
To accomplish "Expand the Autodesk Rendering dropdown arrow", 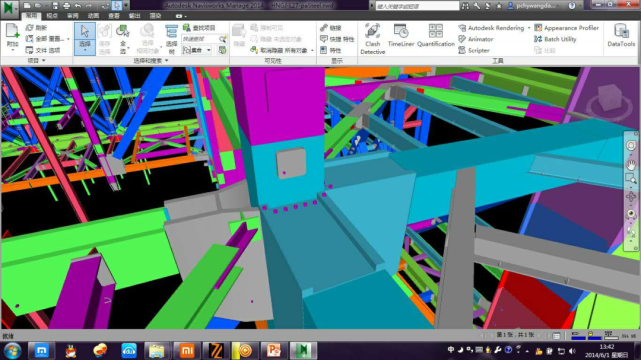I will (x=529, y=28).
